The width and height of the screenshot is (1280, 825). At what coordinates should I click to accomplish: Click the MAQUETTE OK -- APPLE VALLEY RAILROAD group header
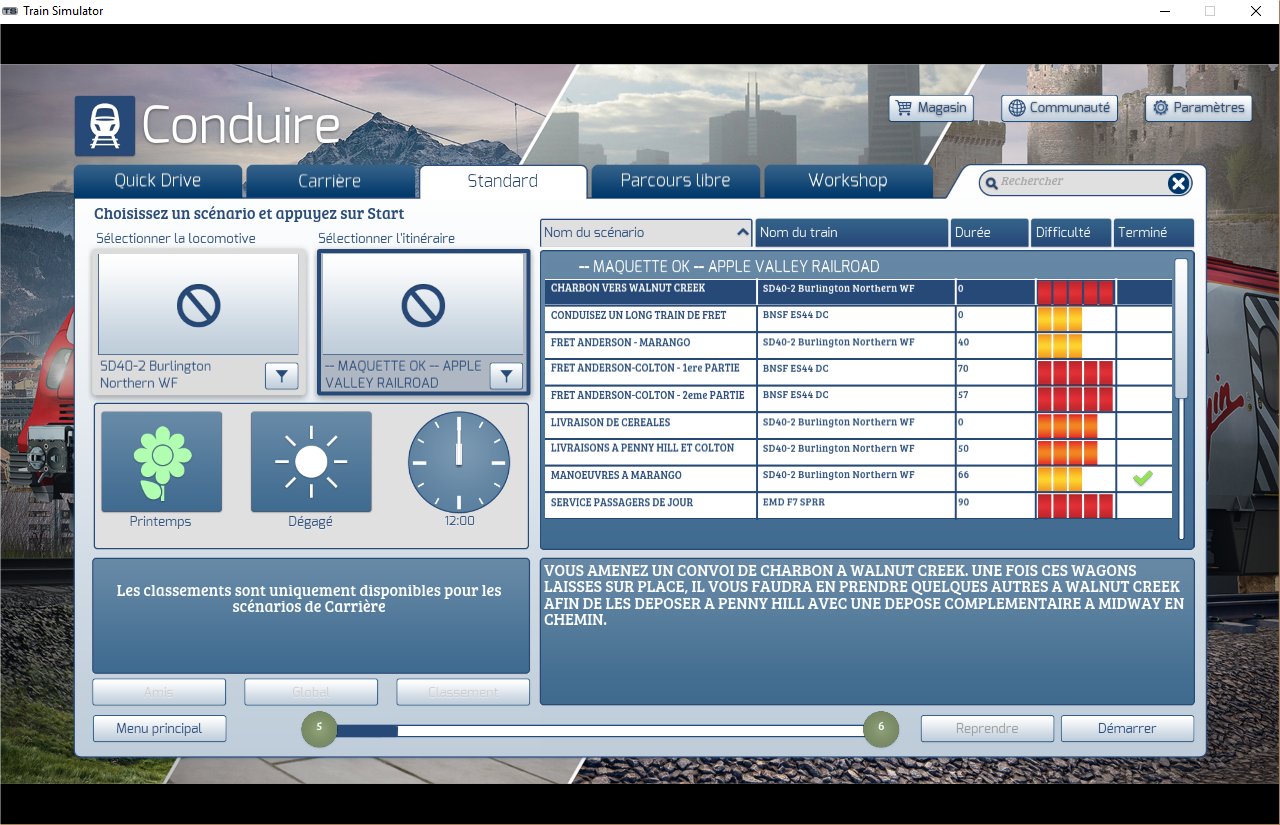tap(729, 267)
